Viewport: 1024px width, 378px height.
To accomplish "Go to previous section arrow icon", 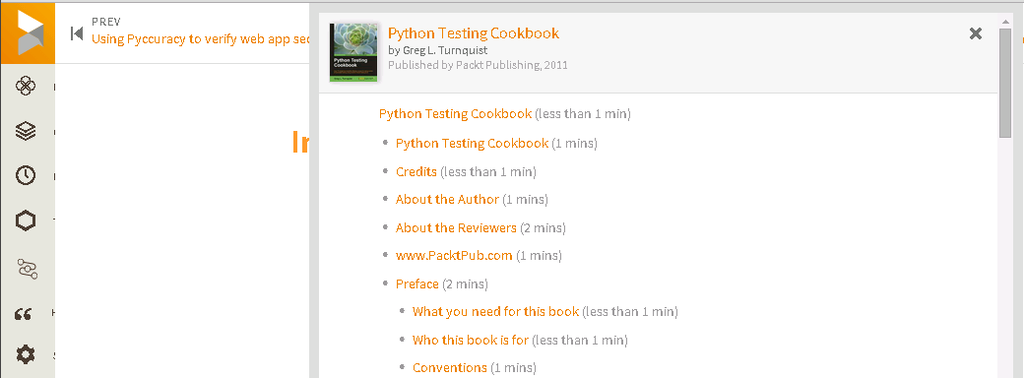I will tap(76, 33).
